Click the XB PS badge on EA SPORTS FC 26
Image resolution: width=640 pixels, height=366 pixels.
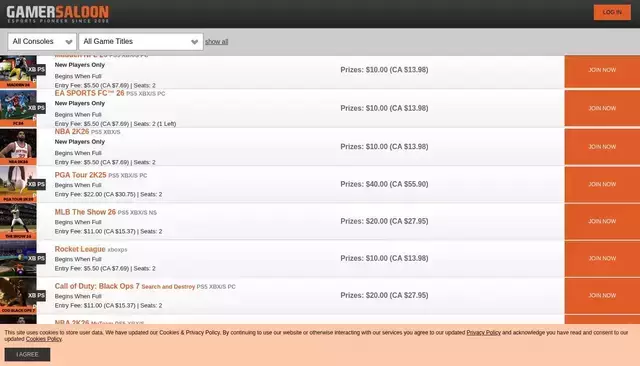point(37,108)
